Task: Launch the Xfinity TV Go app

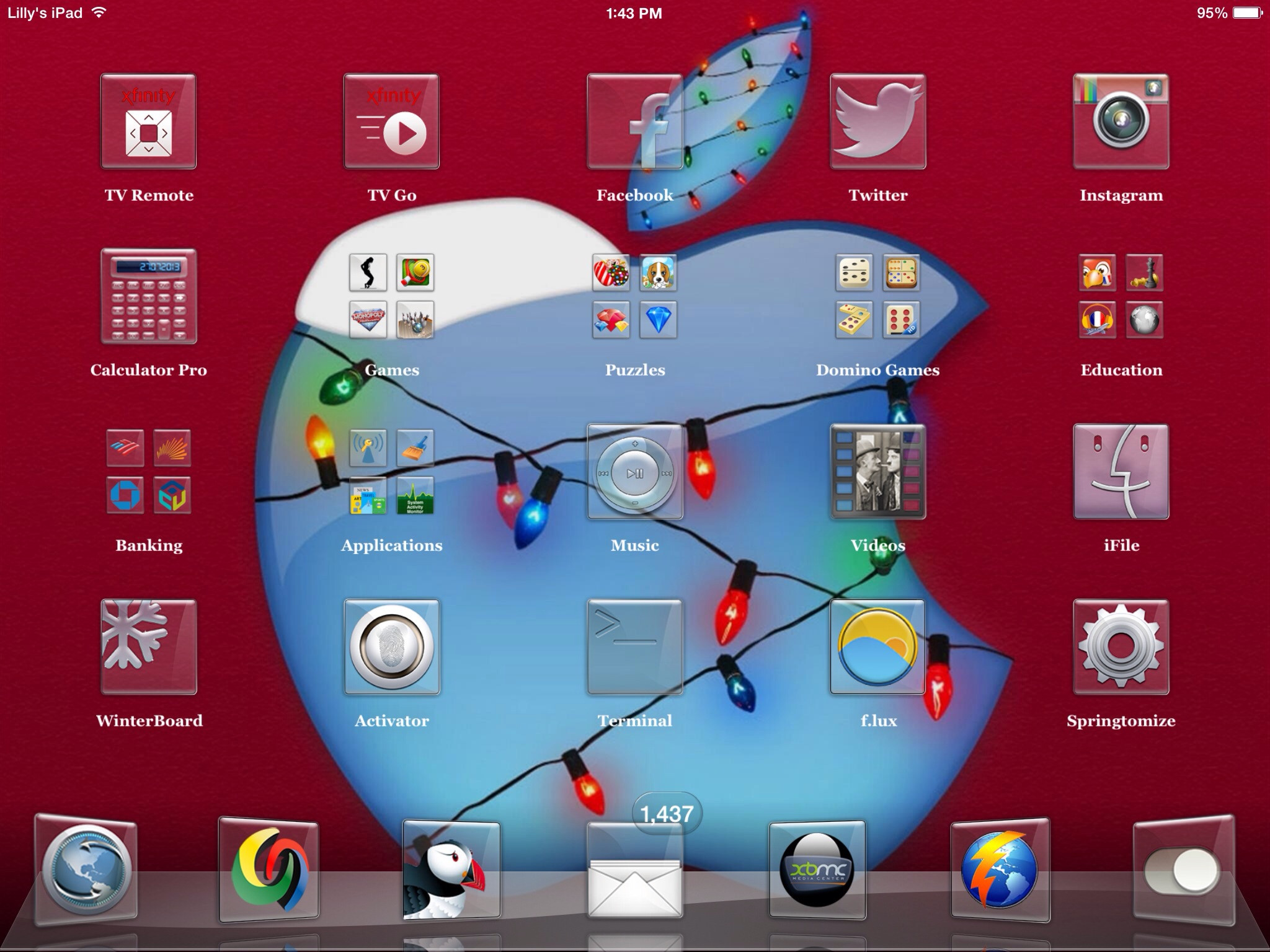Action: coord(392,121)
